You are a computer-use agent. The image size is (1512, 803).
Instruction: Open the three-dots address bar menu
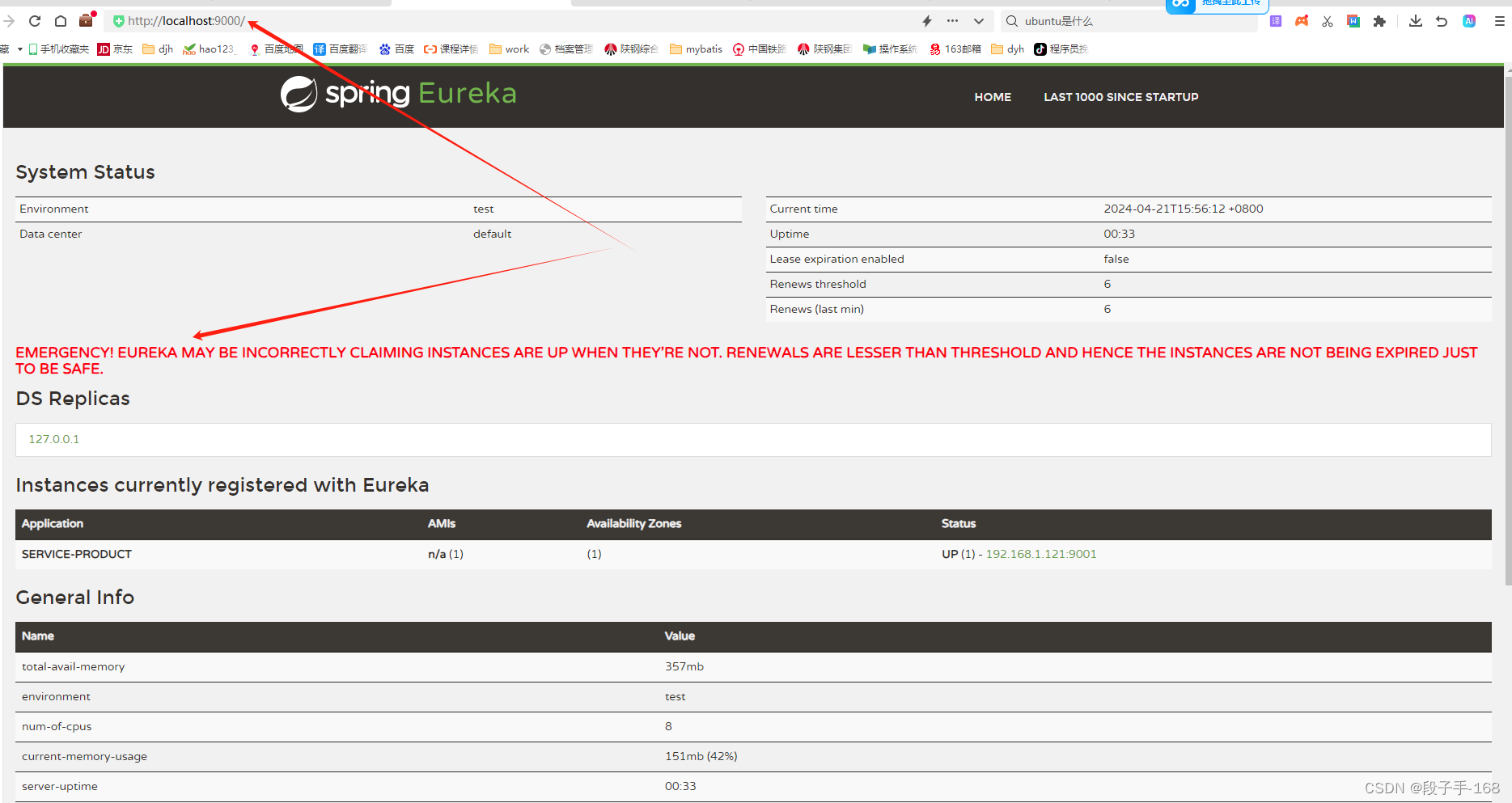point(953,21)
